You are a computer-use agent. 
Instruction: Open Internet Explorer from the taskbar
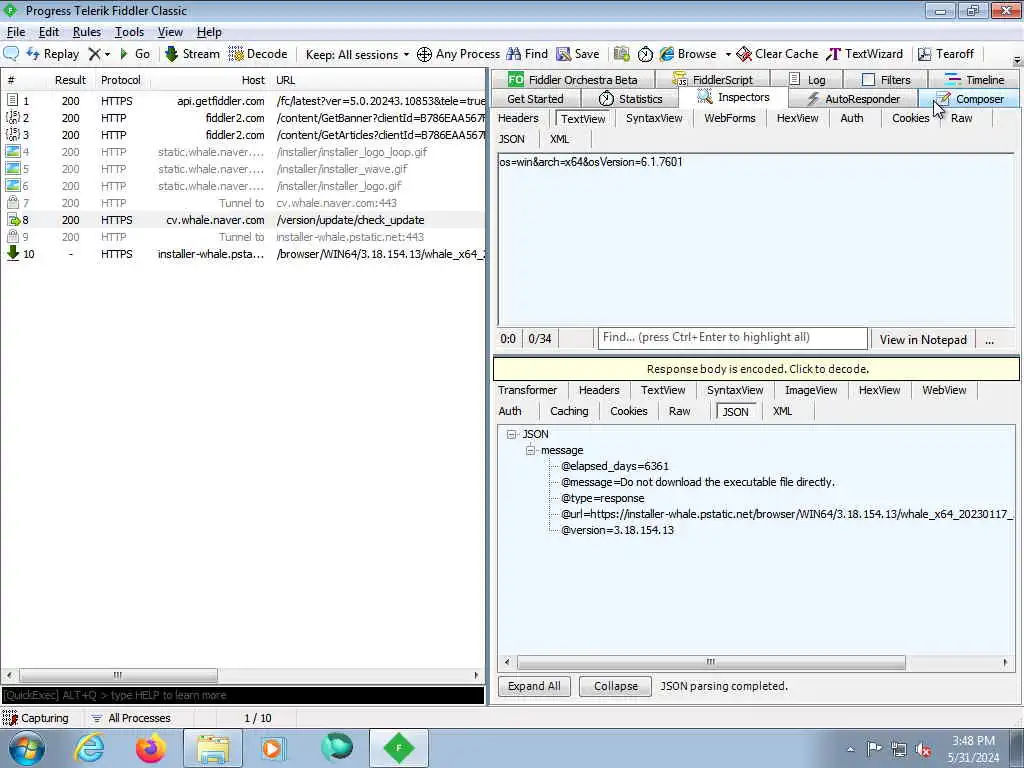point(89,748)
